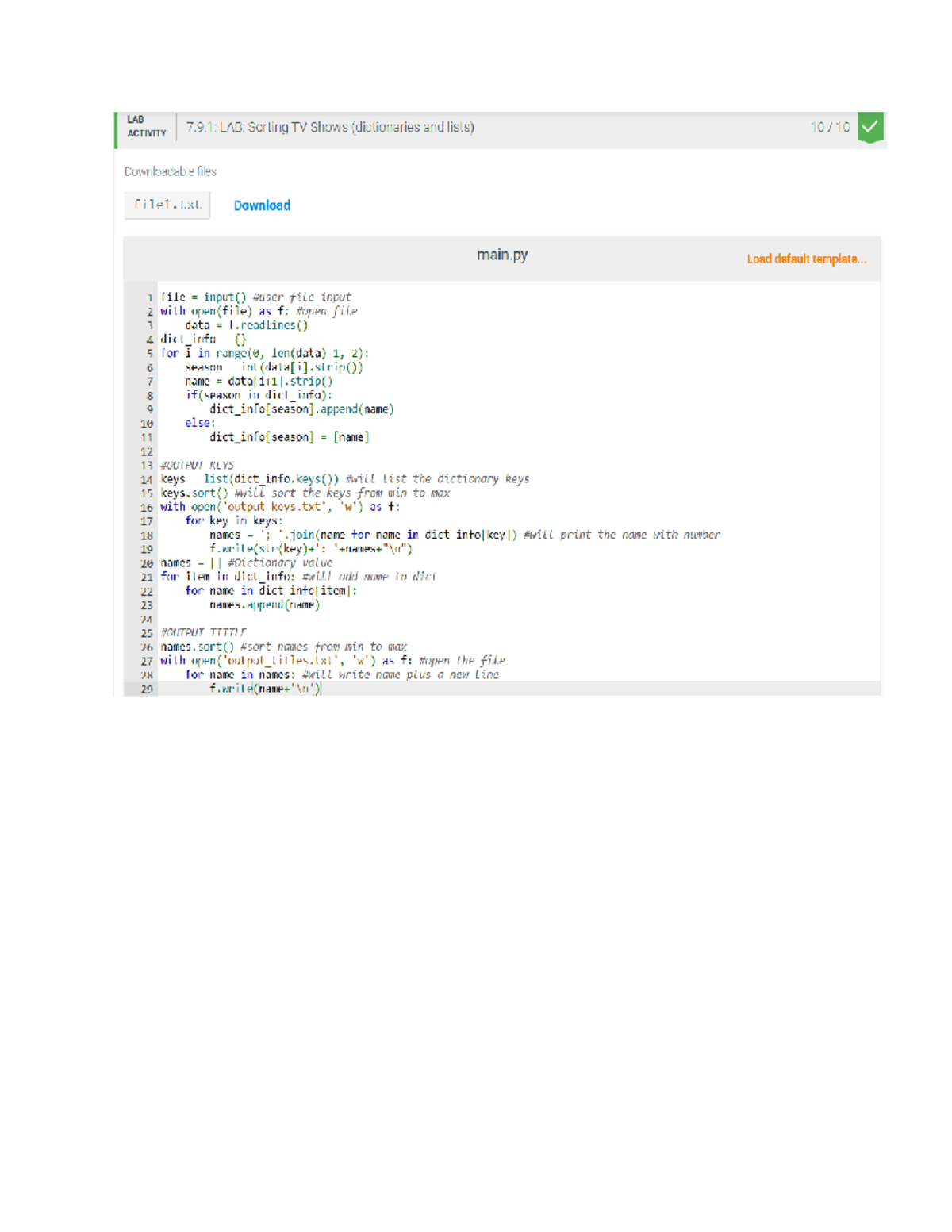Click the 10 / 10 score display
The width and height of the screenshot is (952, 1232).
[x=829, y=125]
